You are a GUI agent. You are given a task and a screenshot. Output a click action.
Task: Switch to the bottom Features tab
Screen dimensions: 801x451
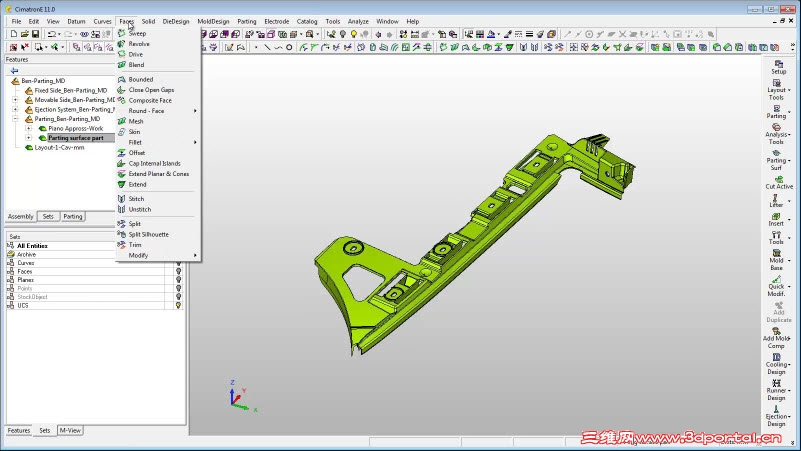tap(19, 431)
